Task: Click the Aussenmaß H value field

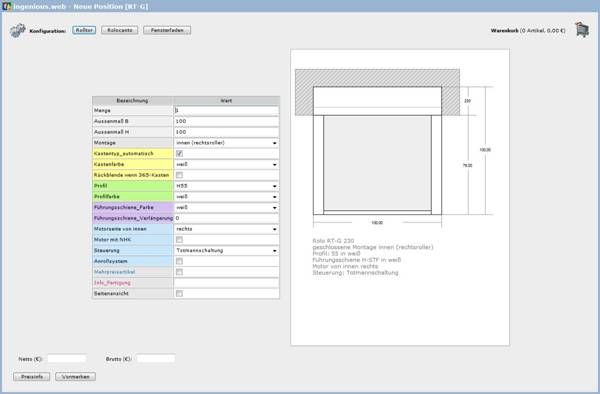Action: (227, 132)
